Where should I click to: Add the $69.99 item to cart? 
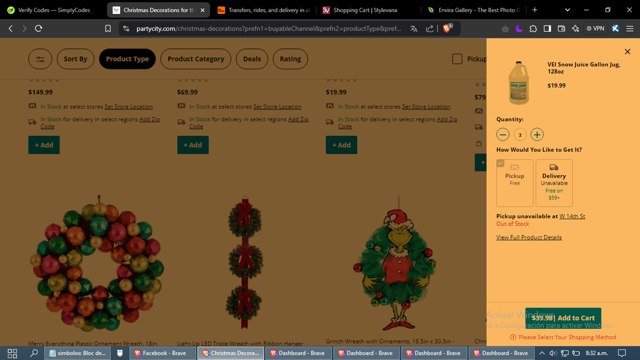coord(193,145)
